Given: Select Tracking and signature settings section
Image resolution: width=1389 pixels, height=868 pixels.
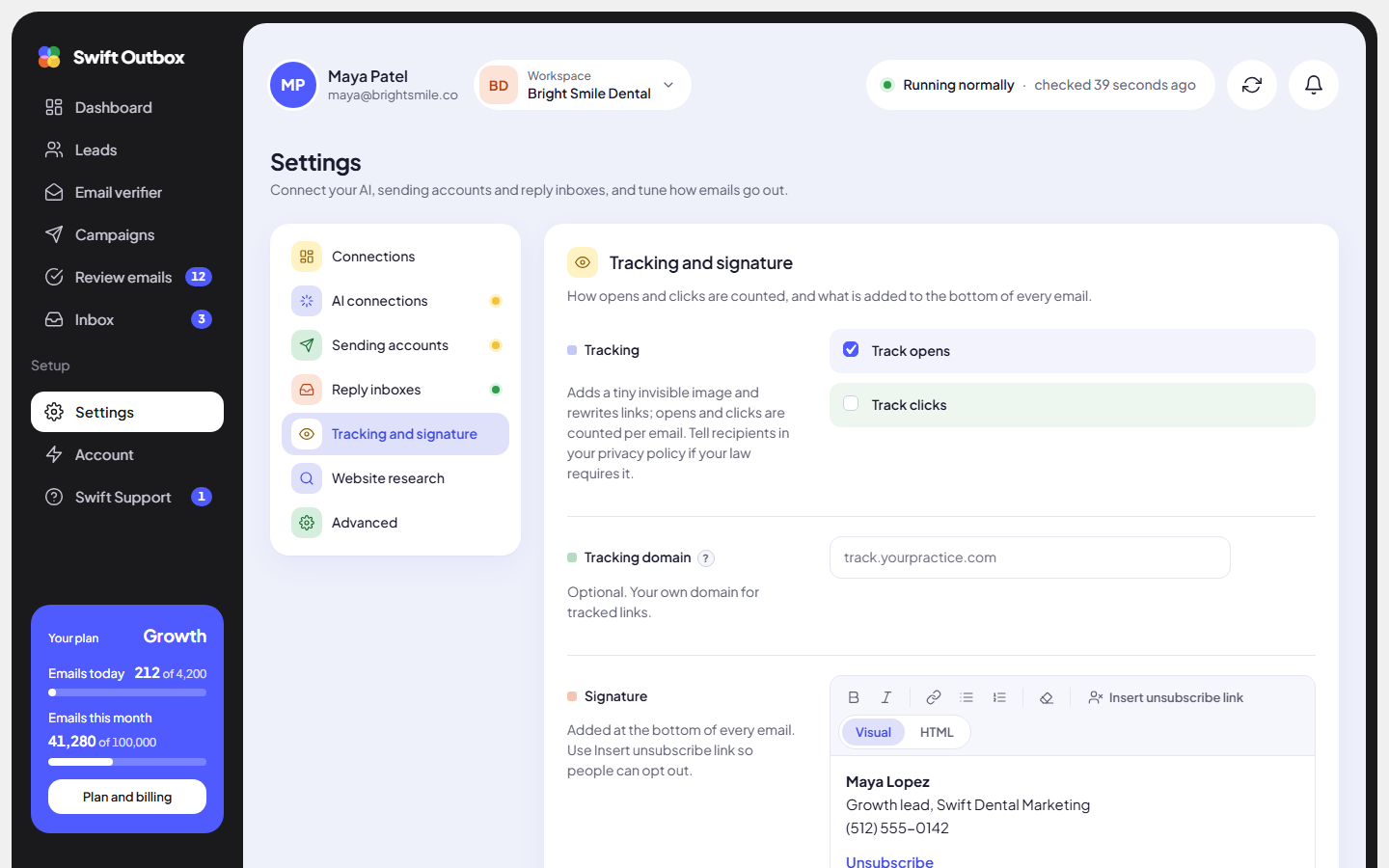Looking at the screenshot, I should (x=395, y=434).
